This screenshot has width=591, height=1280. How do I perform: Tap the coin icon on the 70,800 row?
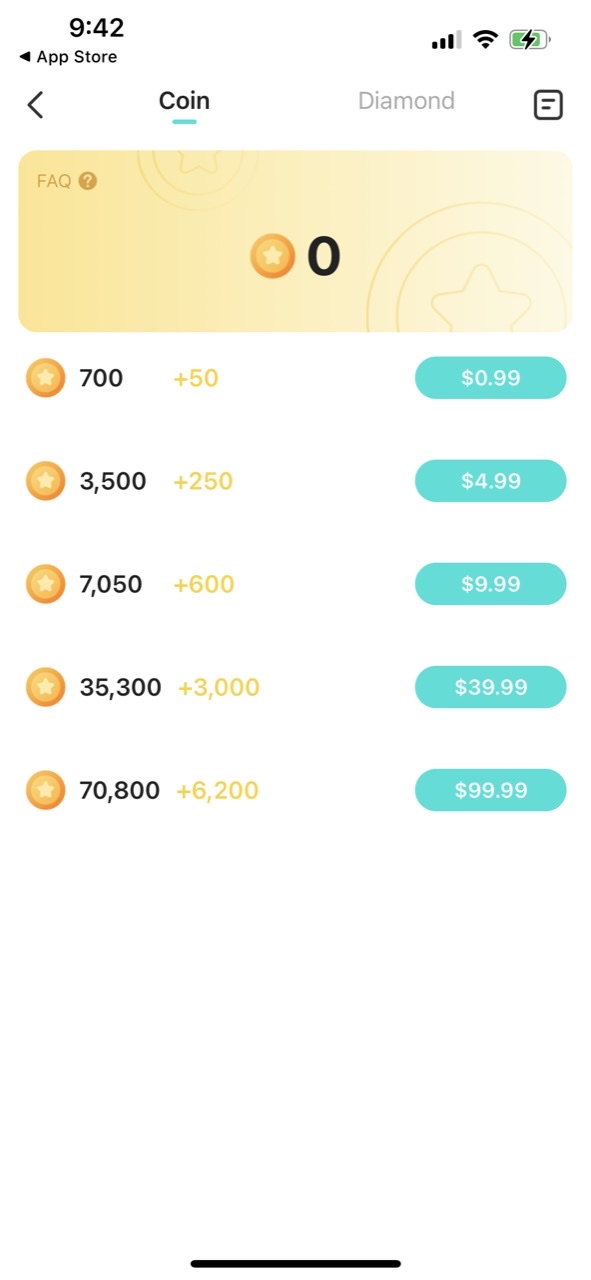click(45, 790)
